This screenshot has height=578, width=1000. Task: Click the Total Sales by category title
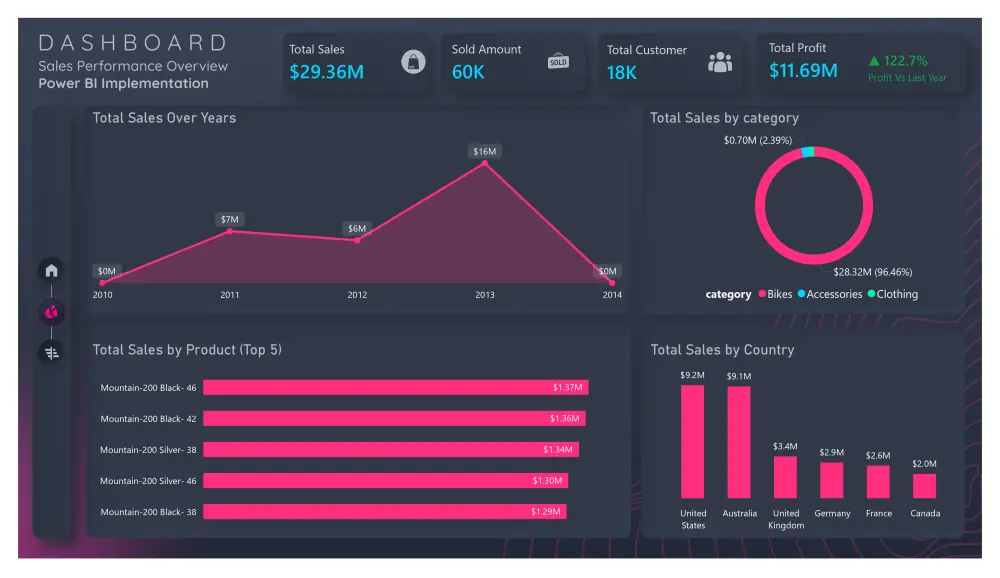[724, 118]
